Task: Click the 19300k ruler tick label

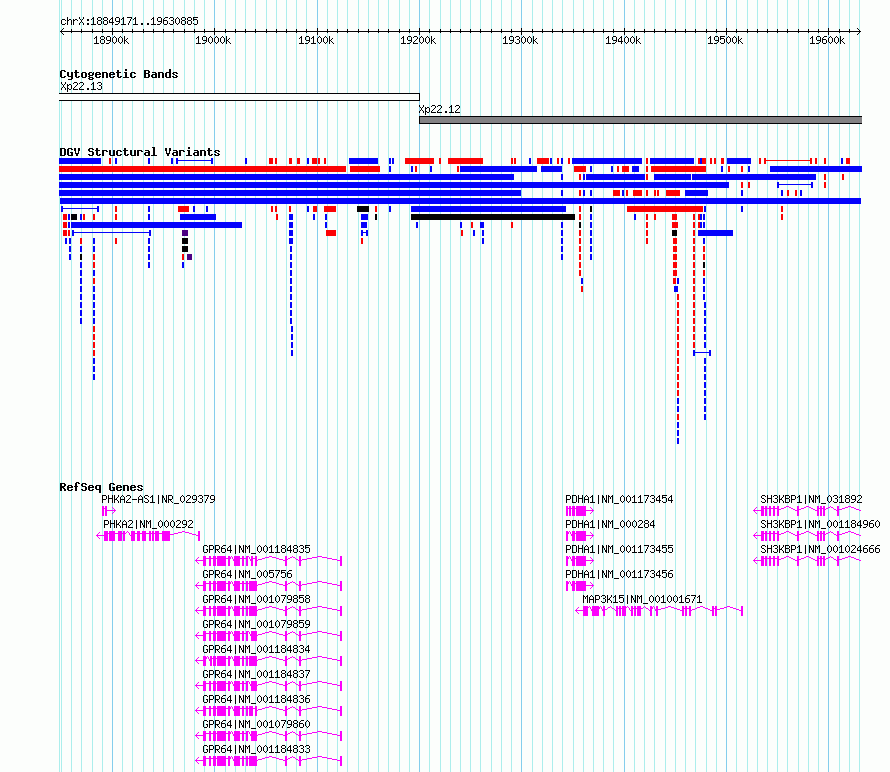Action: pyautogui.click(x=520, y=40)
